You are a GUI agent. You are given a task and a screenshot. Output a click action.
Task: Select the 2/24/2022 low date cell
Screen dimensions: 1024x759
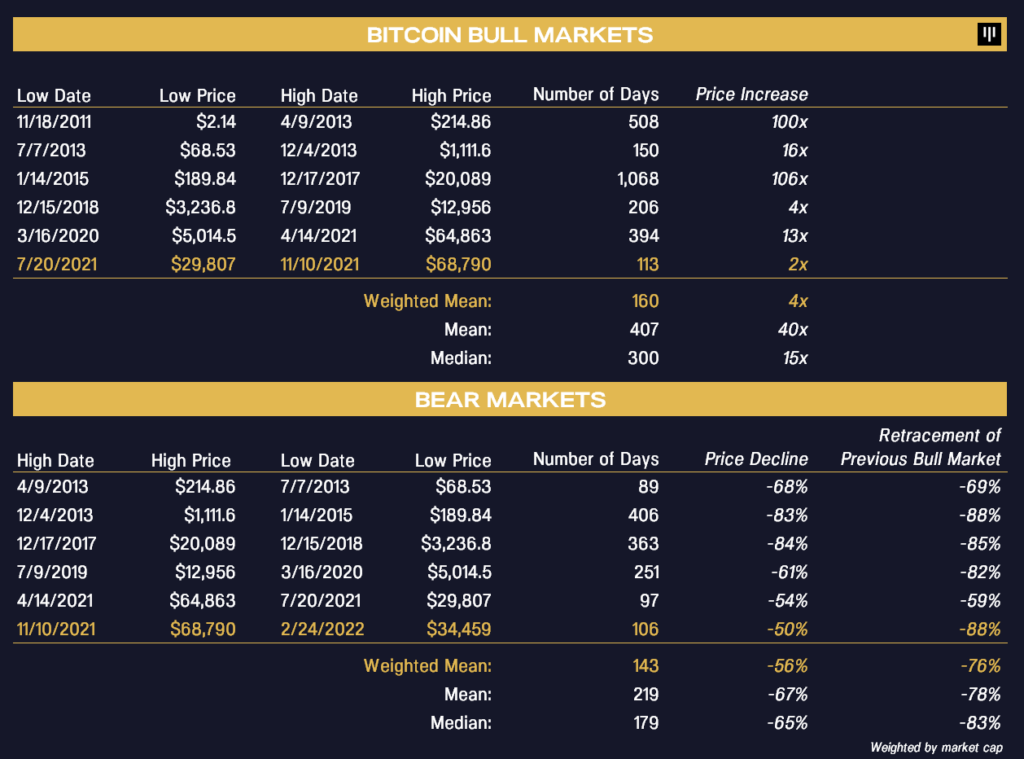tap(322, 630)
